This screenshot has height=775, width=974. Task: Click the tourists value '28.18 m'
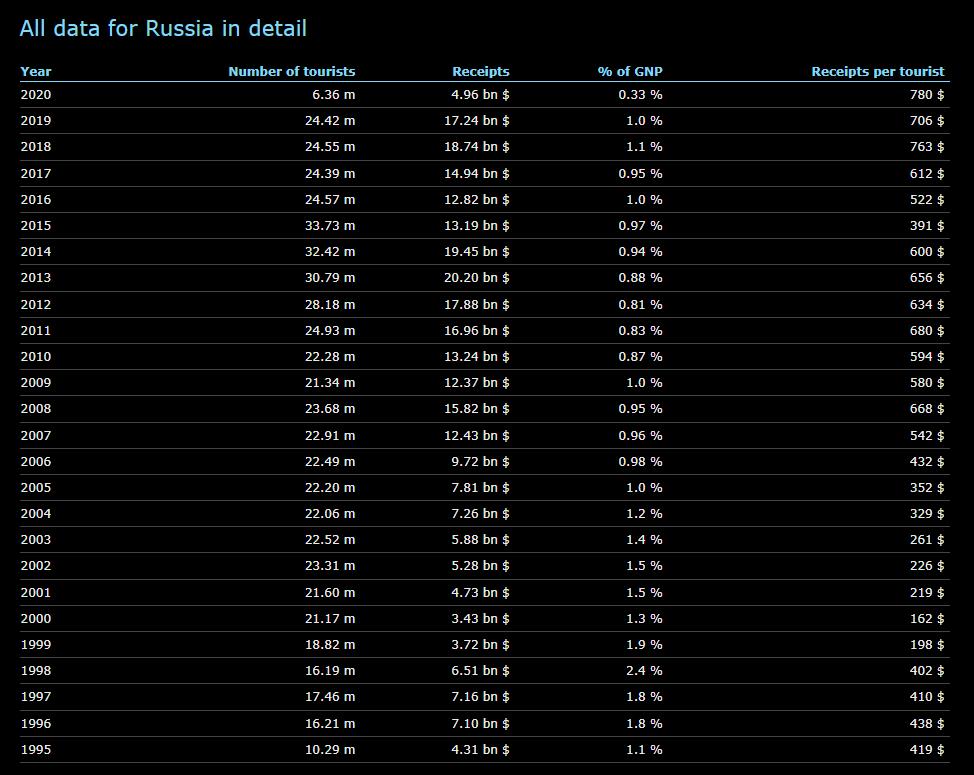click(330, 304)
